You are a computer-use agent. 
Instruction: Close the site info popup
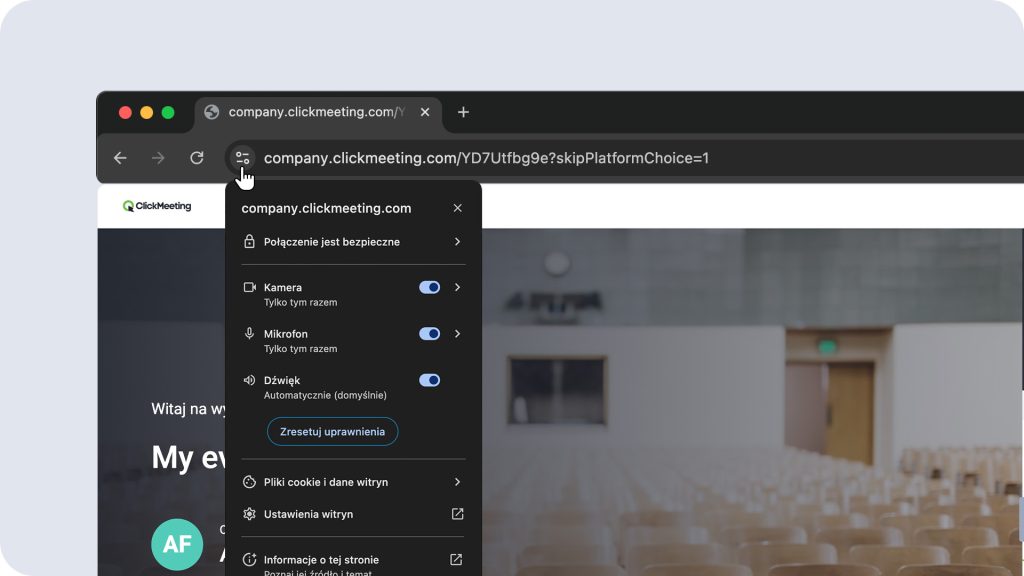(457, 208)
